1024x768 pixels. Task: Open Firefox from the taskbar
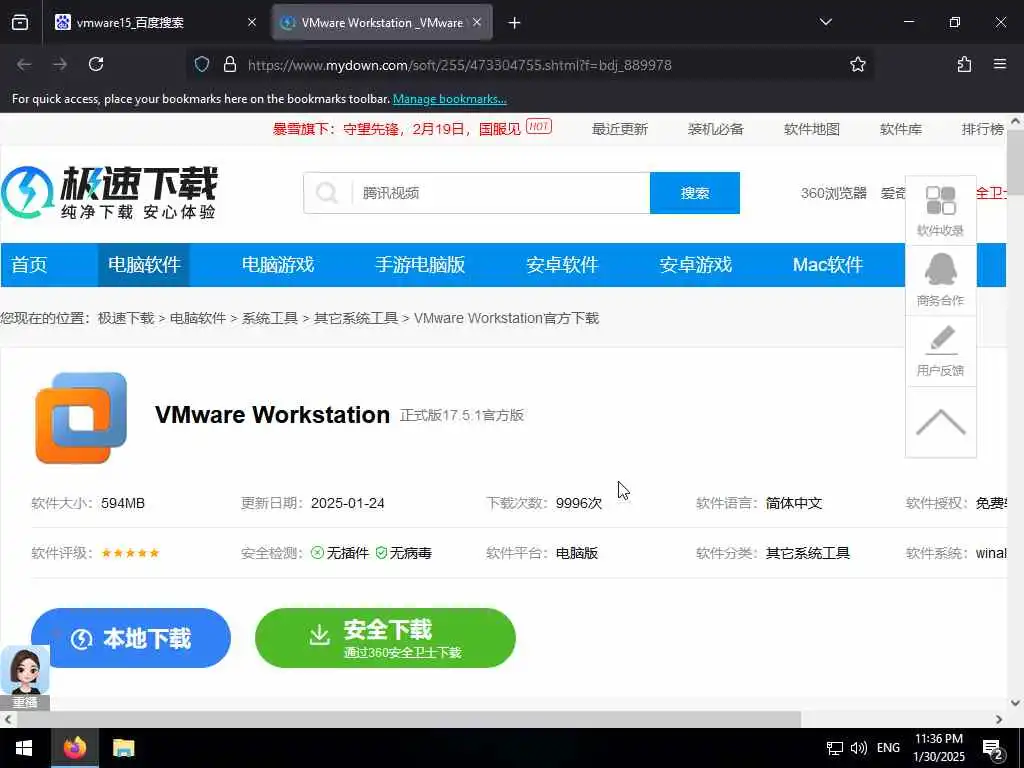pyautogui.click(x=75, y=748)
